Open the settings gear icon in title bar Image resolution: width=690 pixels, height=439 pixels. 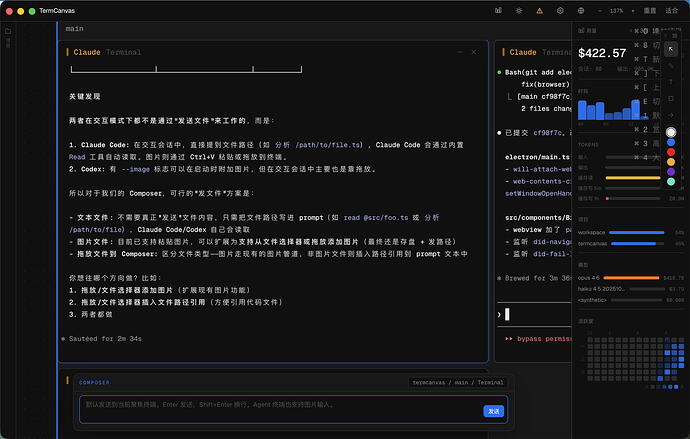pos(560,11)
